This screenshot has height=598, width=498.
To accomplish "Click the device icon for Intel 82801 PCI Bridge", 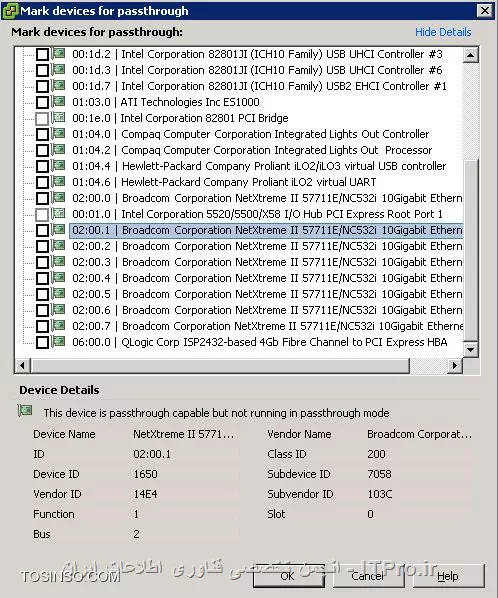I will point(58,118).
